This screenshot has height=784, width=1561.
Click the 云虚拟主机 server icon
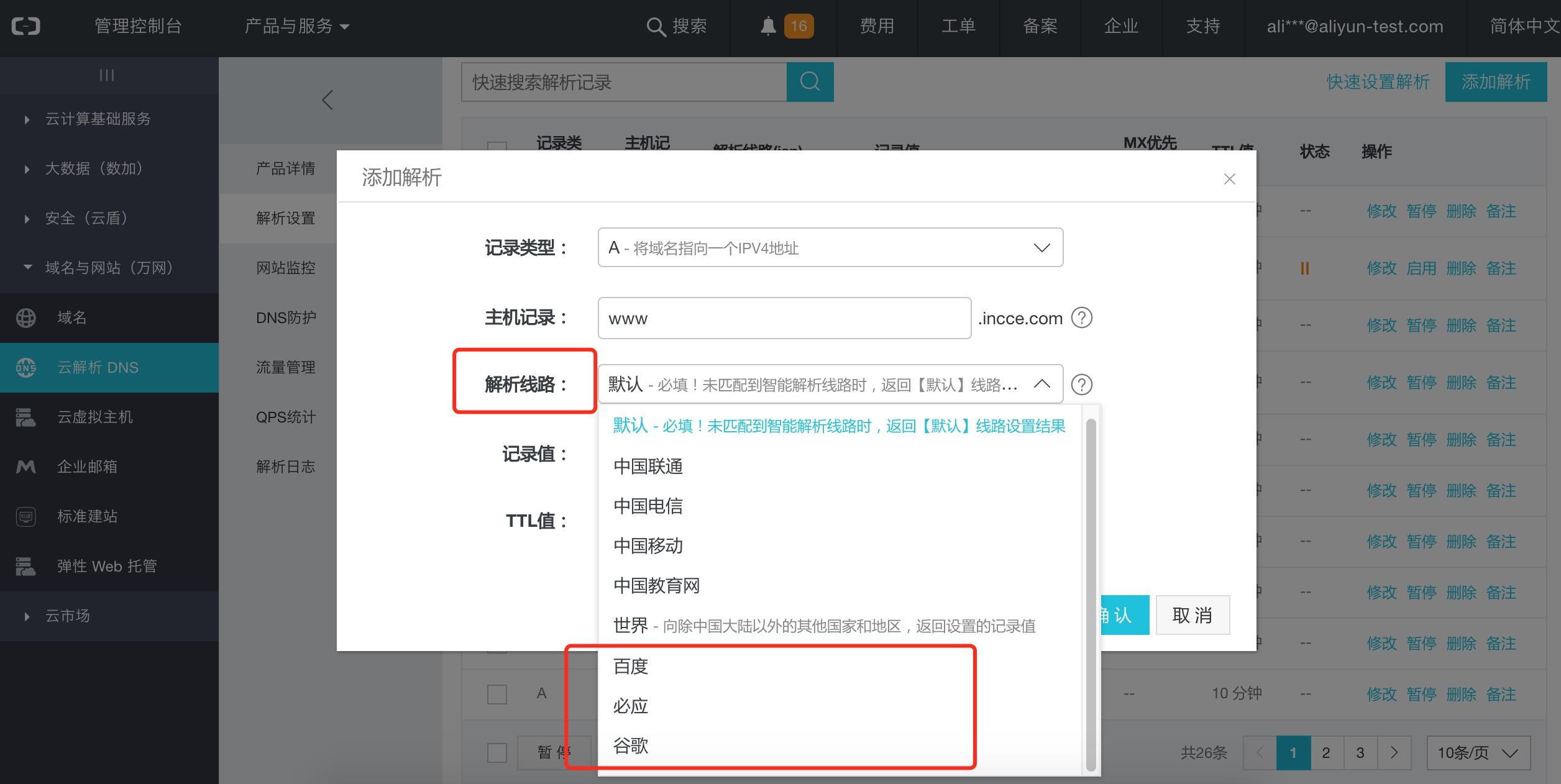click(x=26, y=417)
